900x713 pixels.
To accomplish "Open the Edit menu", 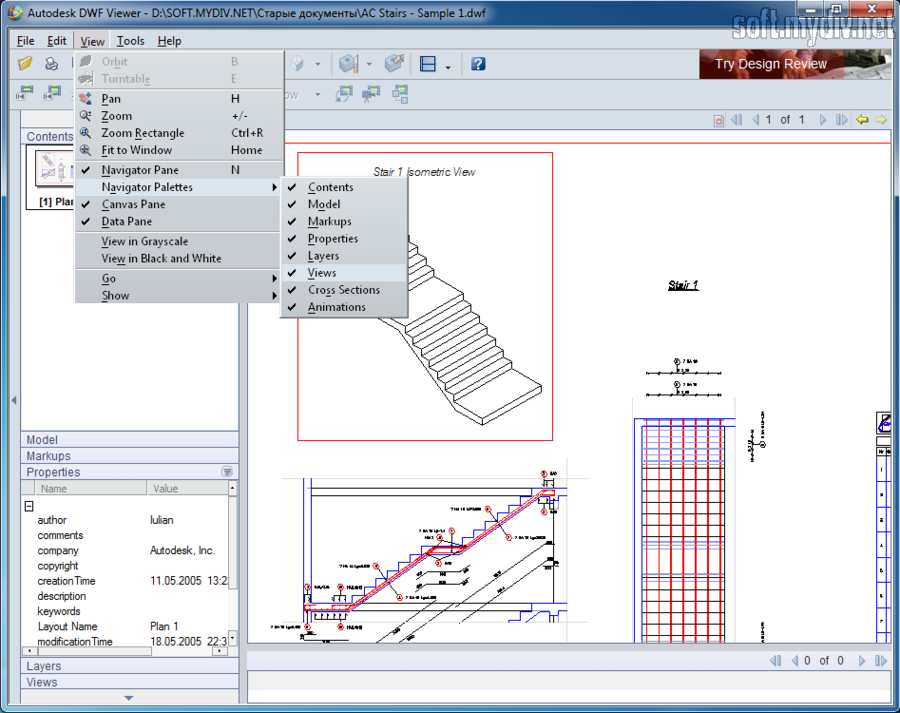I will [x=56, y=41].
